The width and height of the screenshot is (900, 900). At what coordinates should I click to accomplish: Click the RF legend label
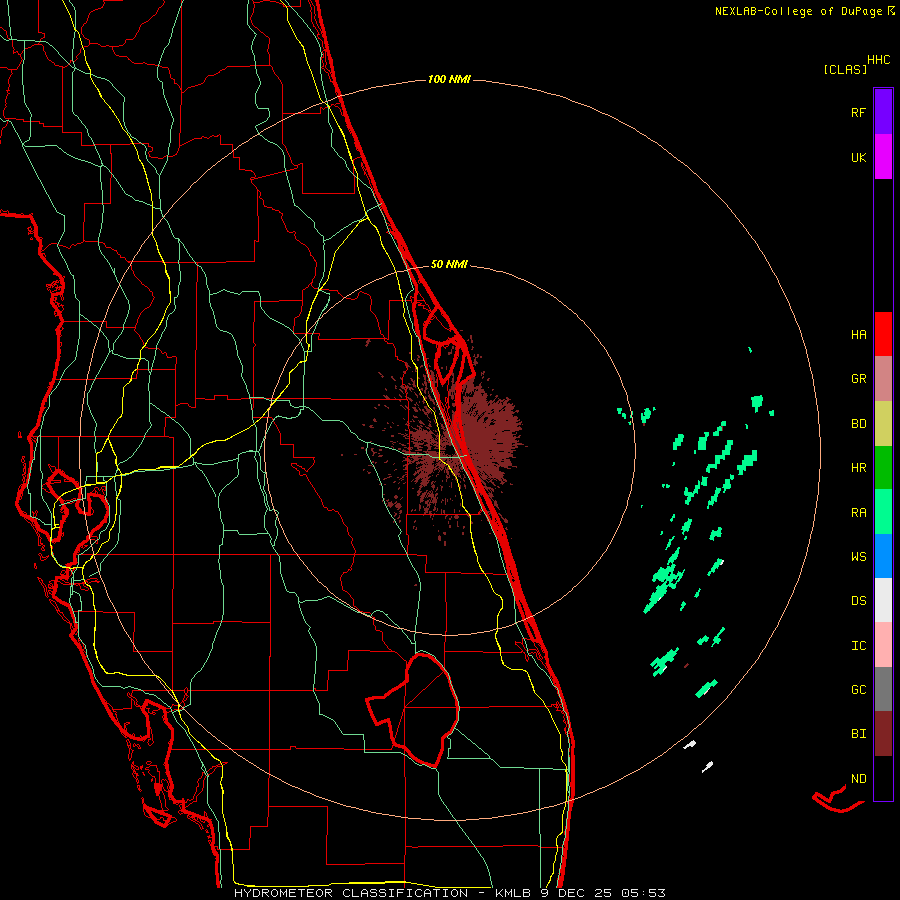click(x=858, y=113)
